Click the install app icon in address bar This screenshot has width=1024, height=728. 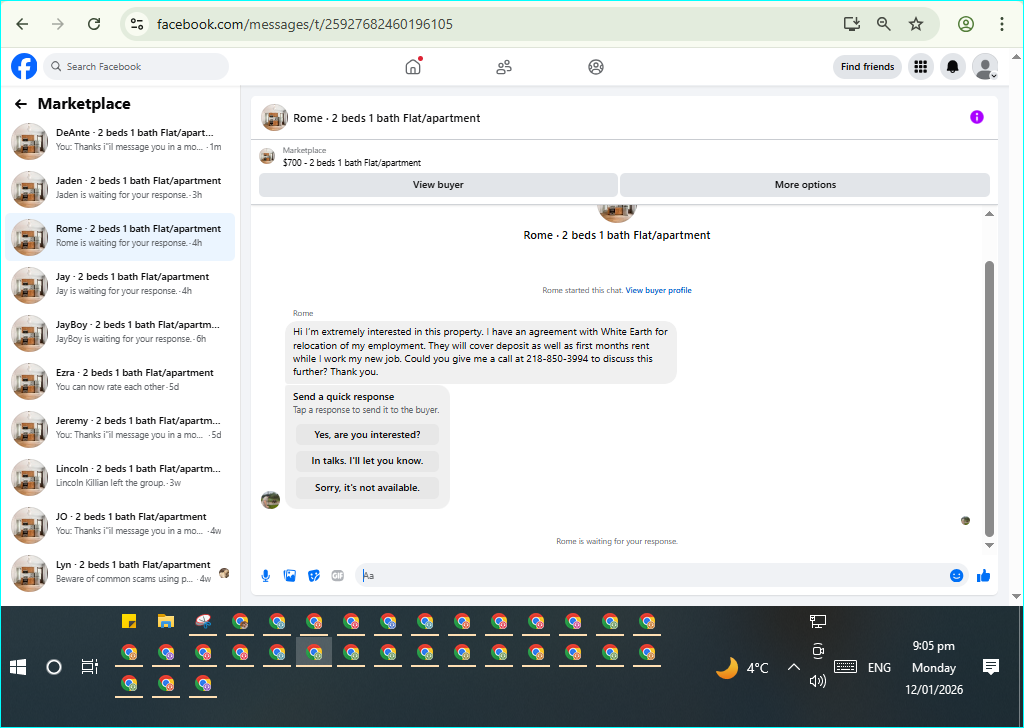[852, 24]
